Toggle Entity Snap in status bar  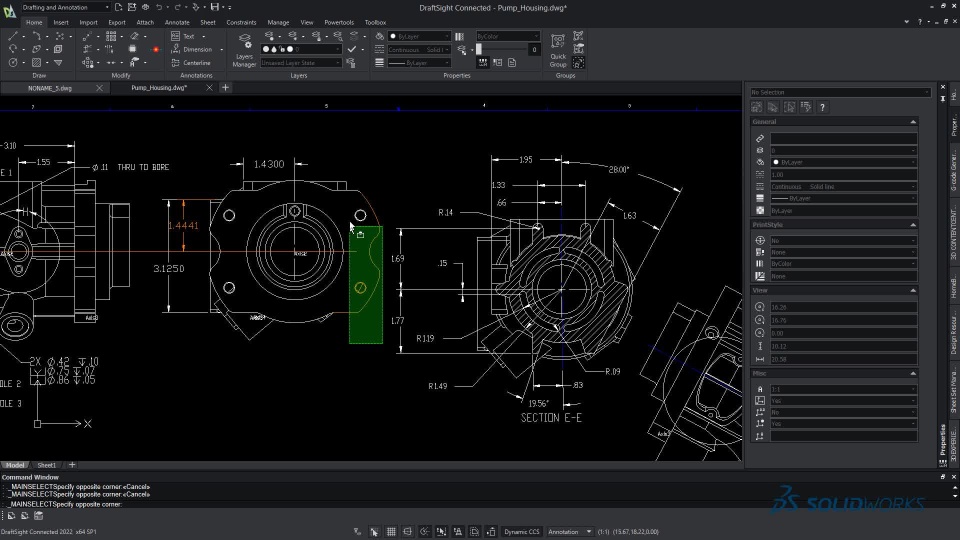441,532
